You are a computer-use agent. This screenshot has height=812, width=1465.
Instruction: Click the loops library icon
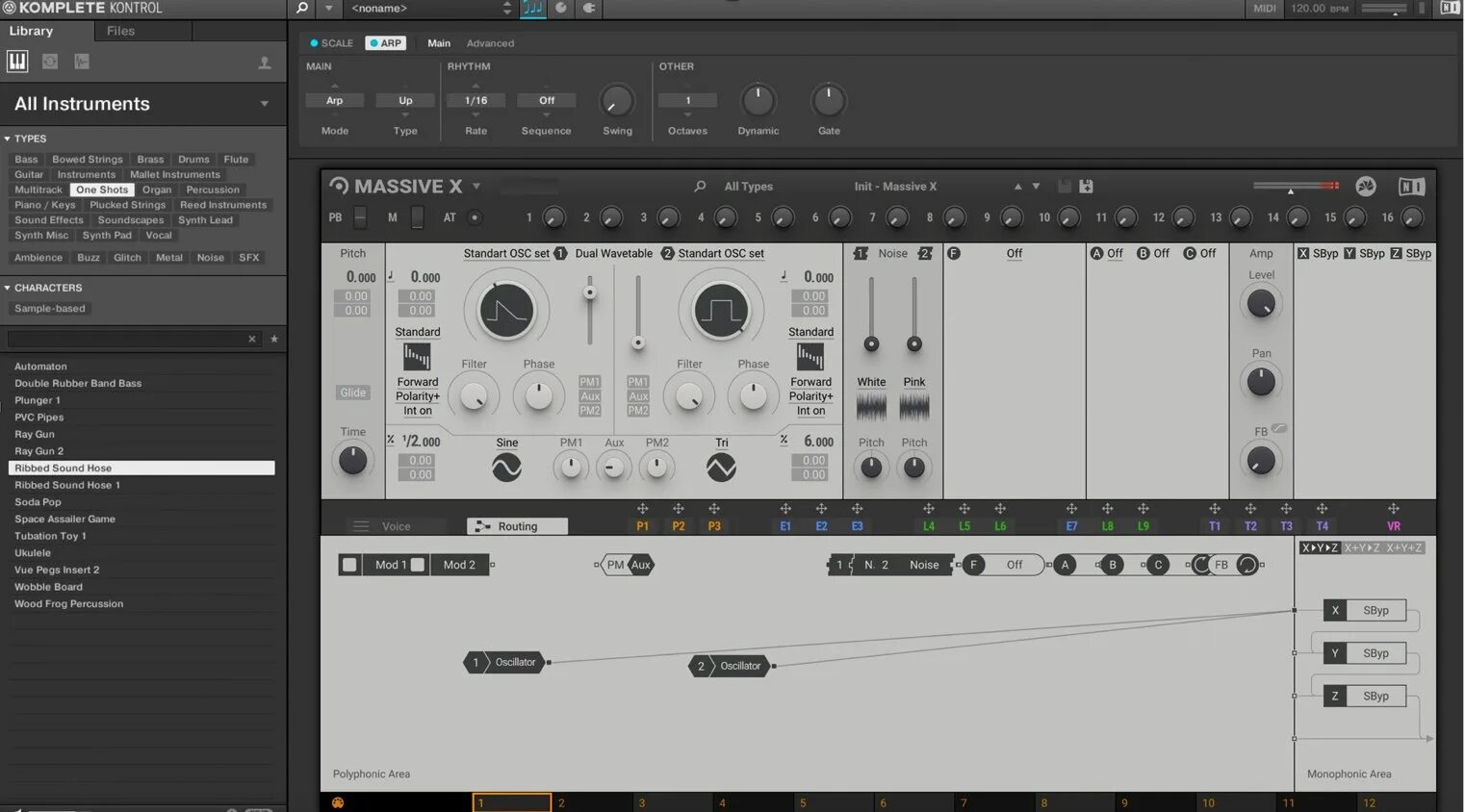coord(50,62)
